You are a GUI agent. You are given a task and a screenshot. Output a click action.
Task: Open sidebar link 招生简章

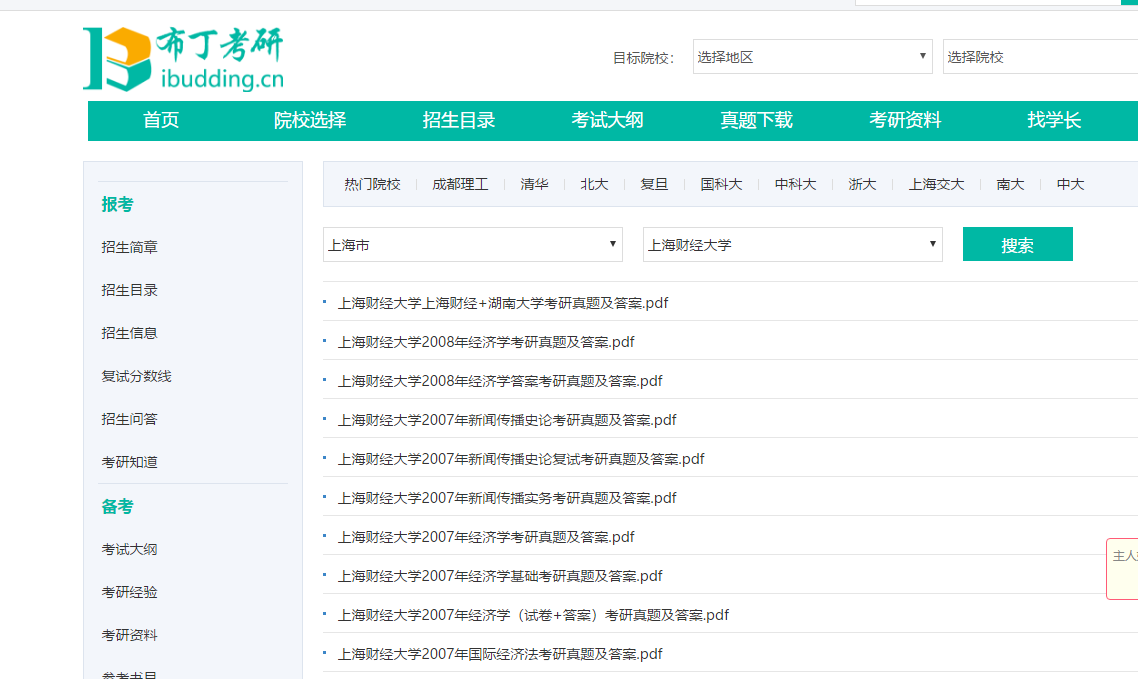(x=129, y=247)
